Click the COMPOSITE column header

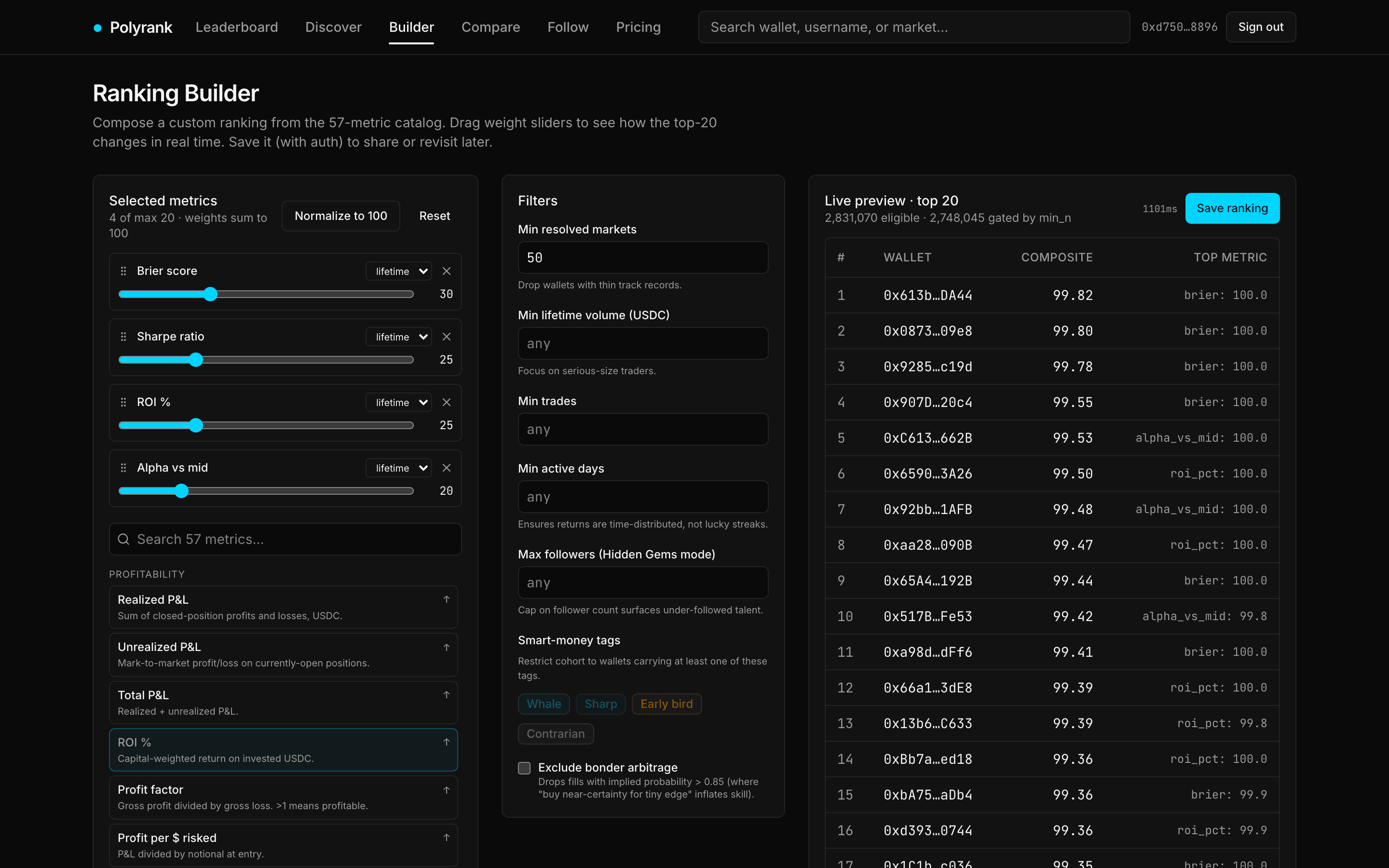click(x=1057, y=257)
